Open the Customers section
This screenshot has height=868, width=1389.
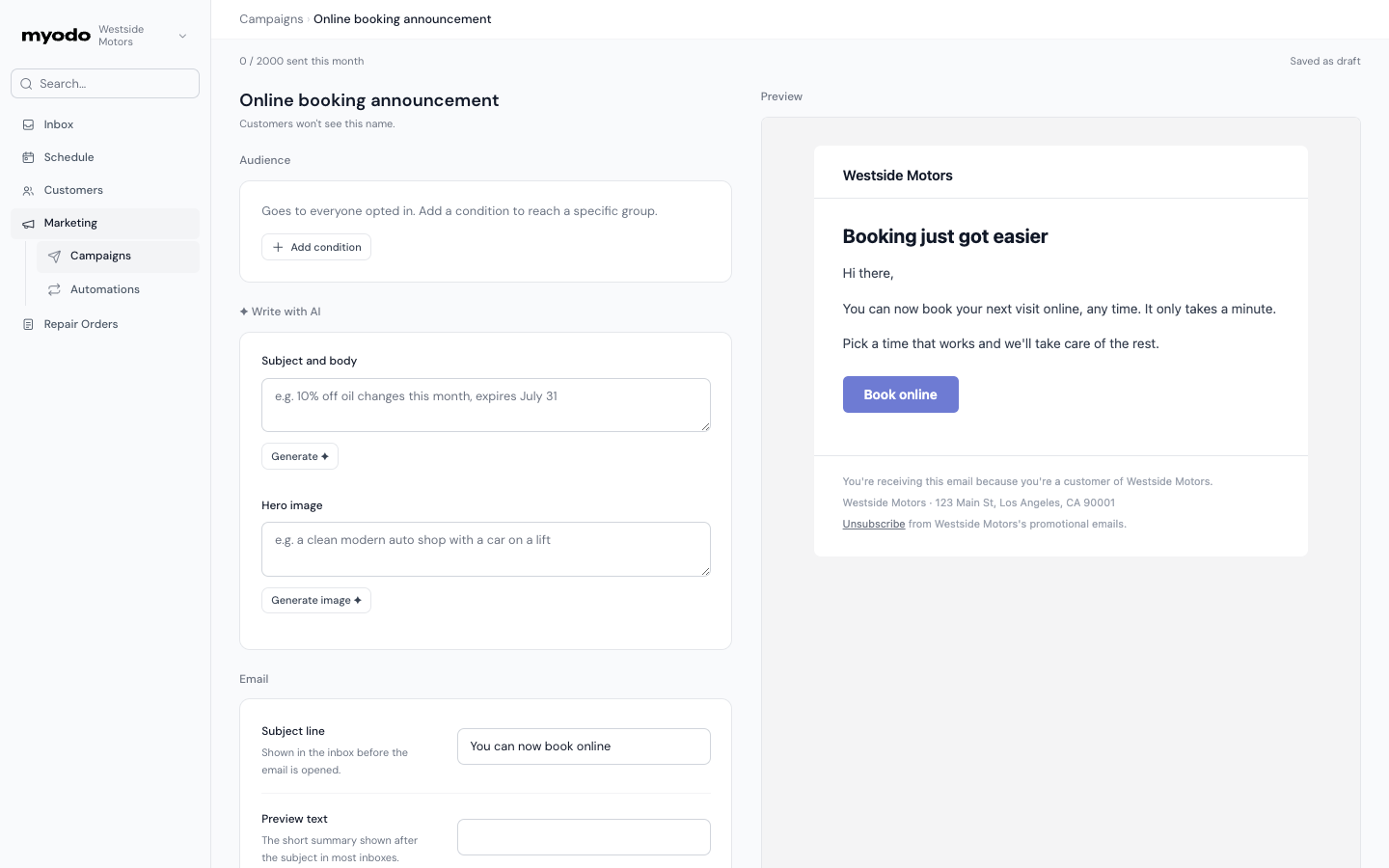click(x=105, y=190)
